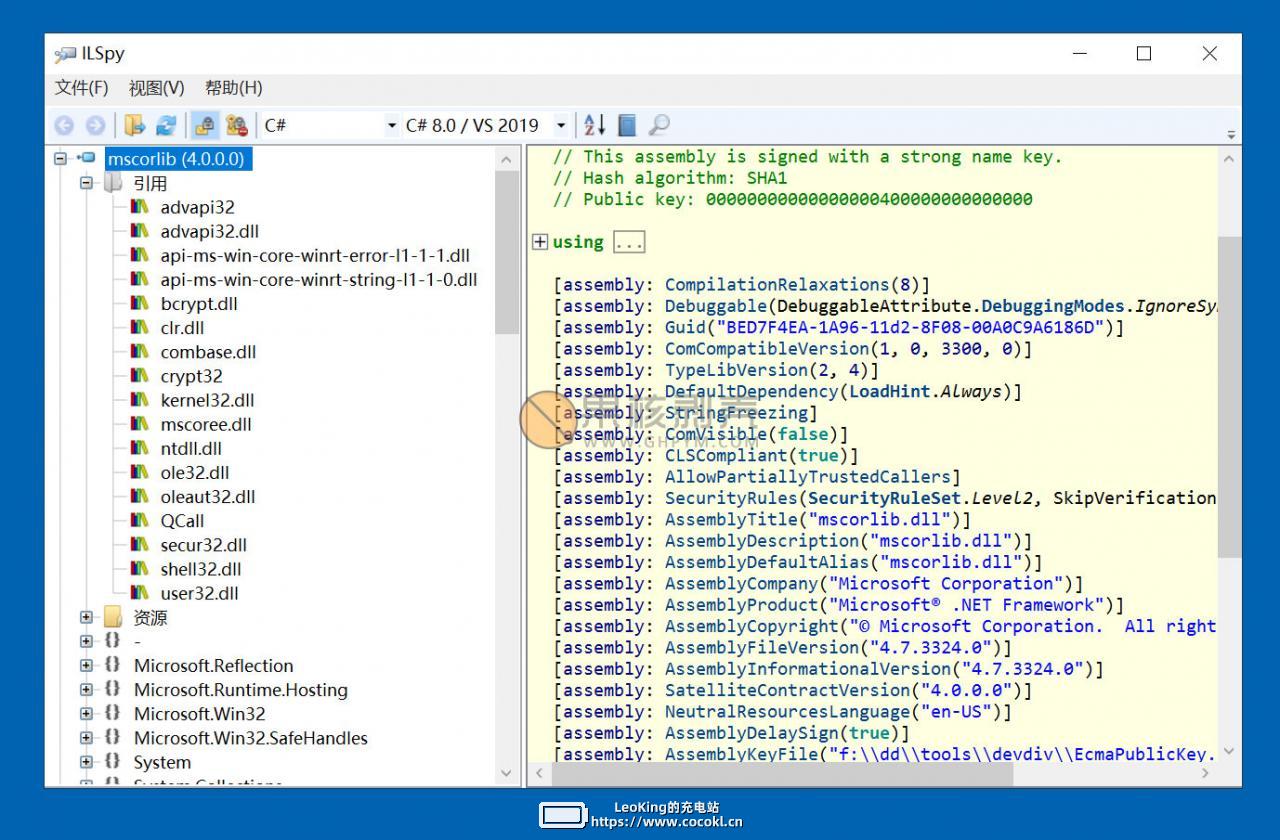Open an assembly file with the folder icon
The width and height of the screenshot is (1280, 840).
(x=135, y=125)
